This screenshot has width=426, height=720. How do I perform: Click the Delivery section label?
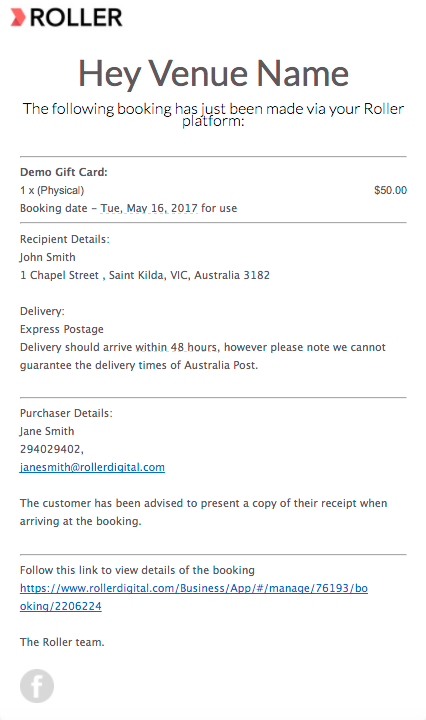(x=42, y=311)
